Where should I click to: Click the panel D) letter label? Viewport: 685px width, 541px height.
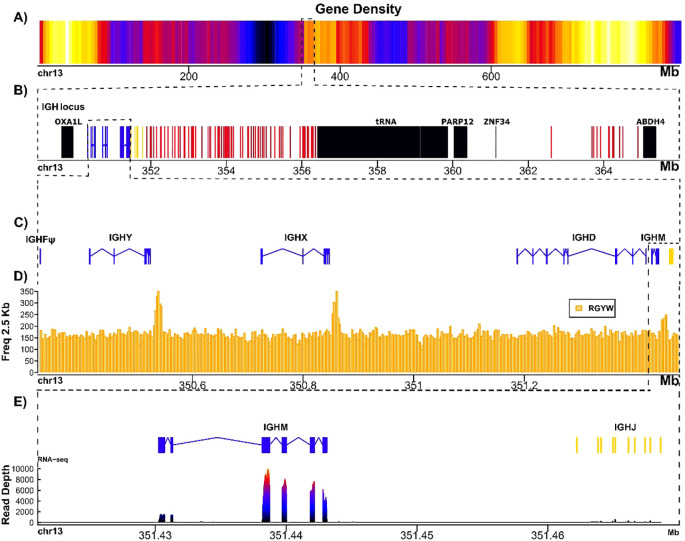[20, 276]
